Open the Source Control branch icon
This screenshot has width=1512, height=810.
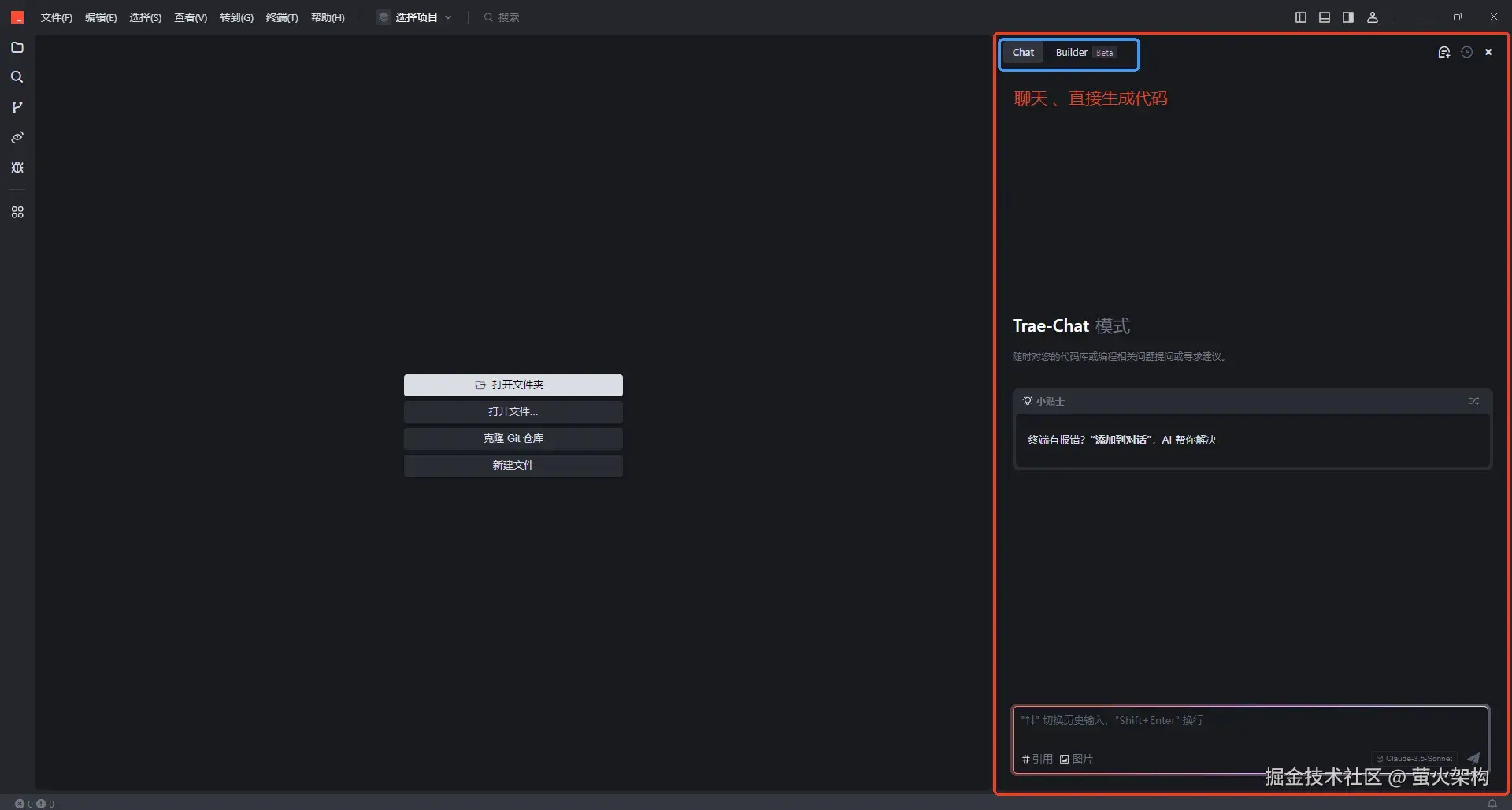coord(17,107)
